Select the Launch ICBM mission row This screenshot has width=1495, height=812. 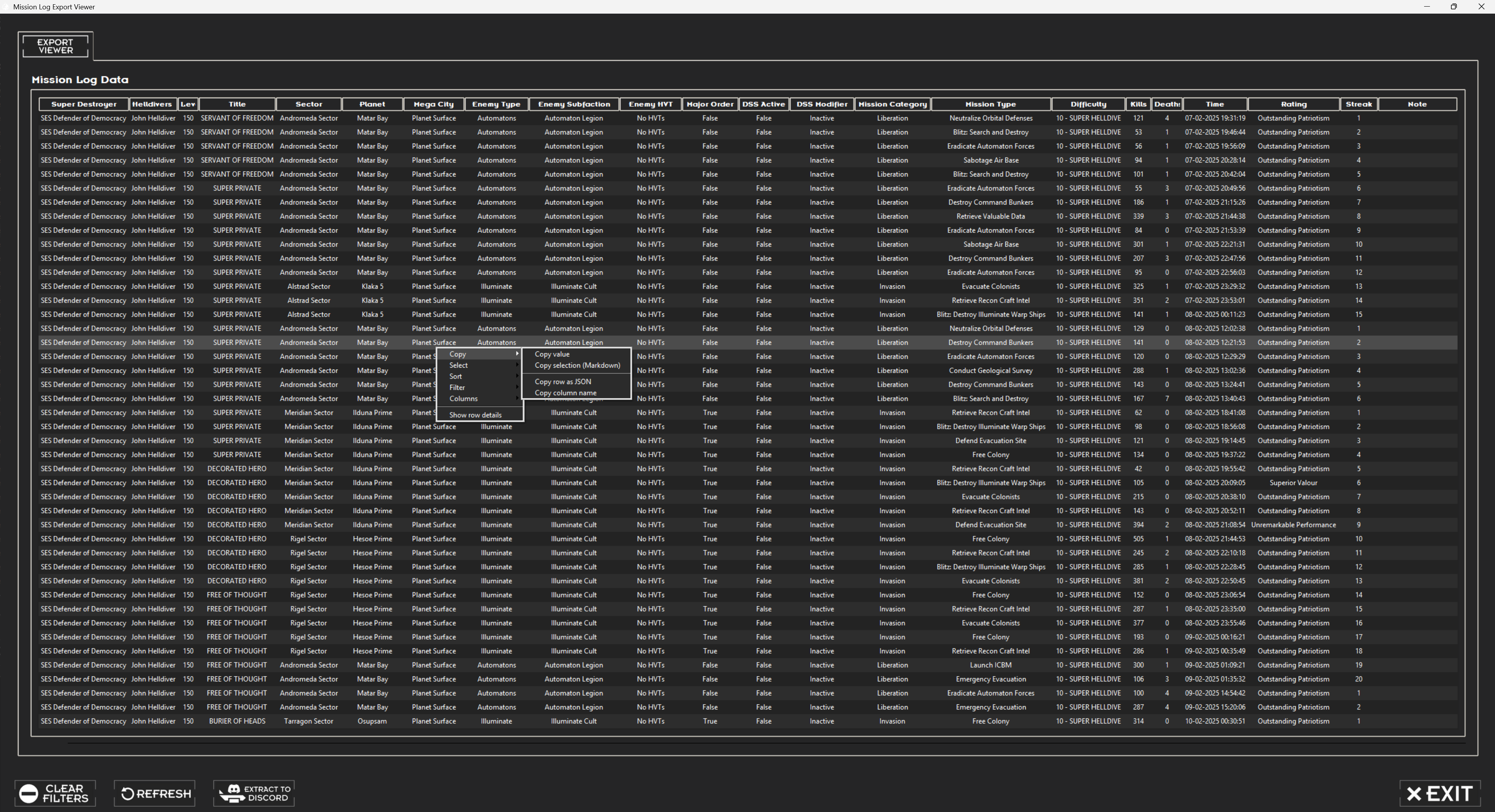tap(990, 665)
